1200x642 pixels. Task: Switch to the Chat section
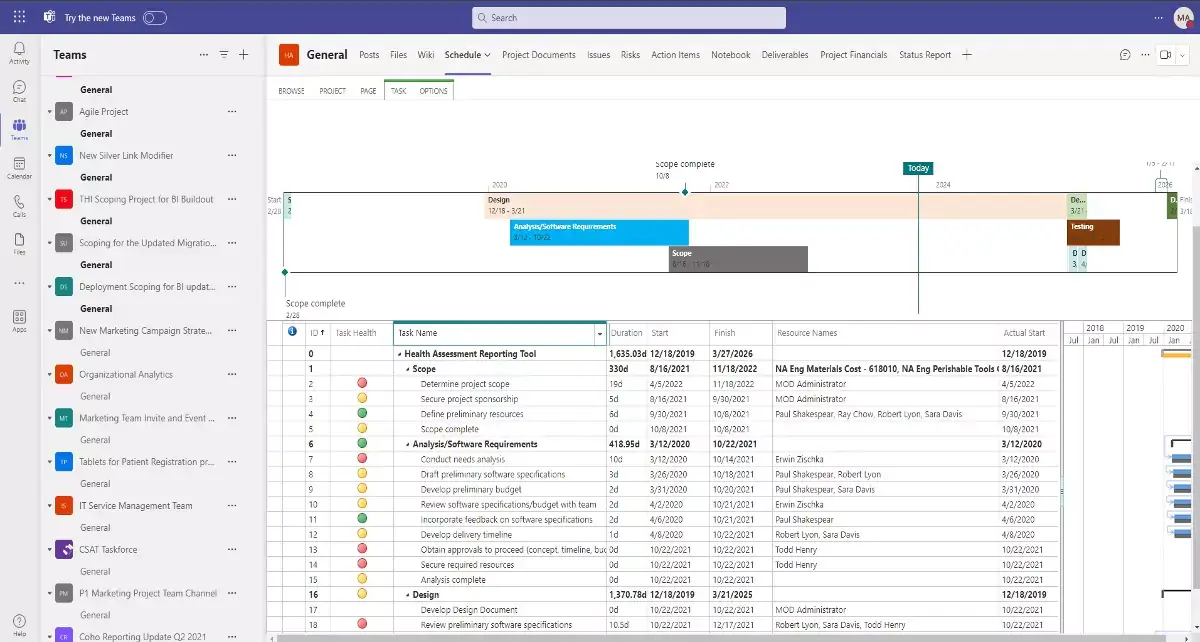click(x=18, y=90)
